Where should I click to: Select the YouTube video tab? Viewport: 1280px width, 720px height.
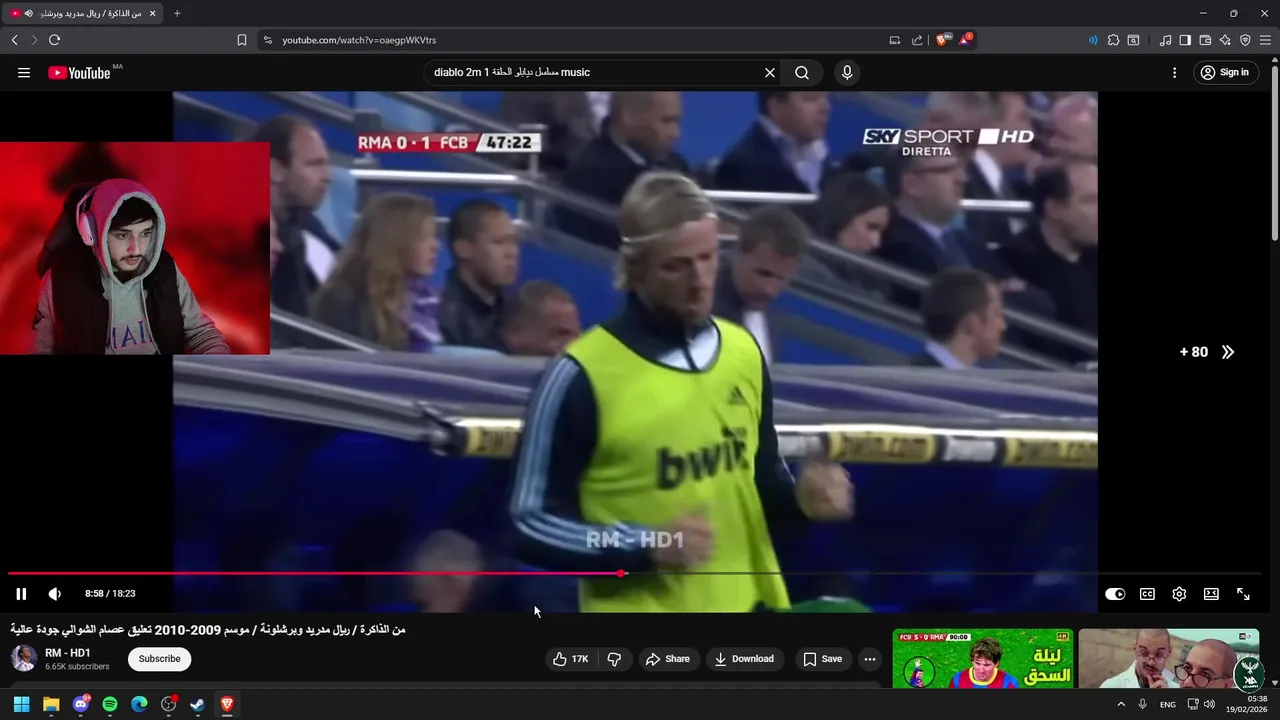click(x=83, y=13)
